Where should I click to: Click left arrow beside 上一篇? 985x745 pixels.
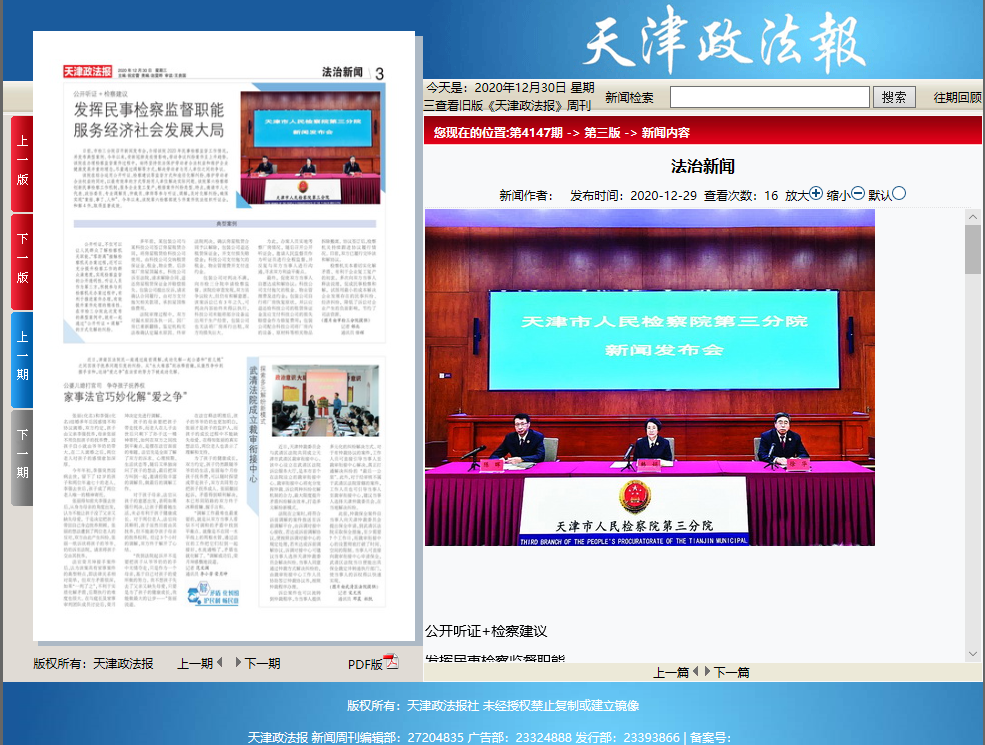tap(695, 672)
